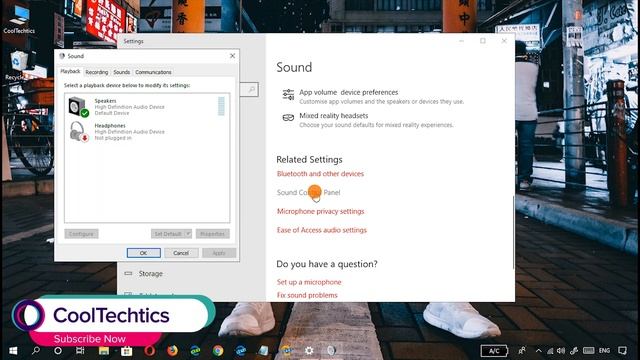Open Sound Control Panel link
The image size is (640, 360).
[309, 193]
